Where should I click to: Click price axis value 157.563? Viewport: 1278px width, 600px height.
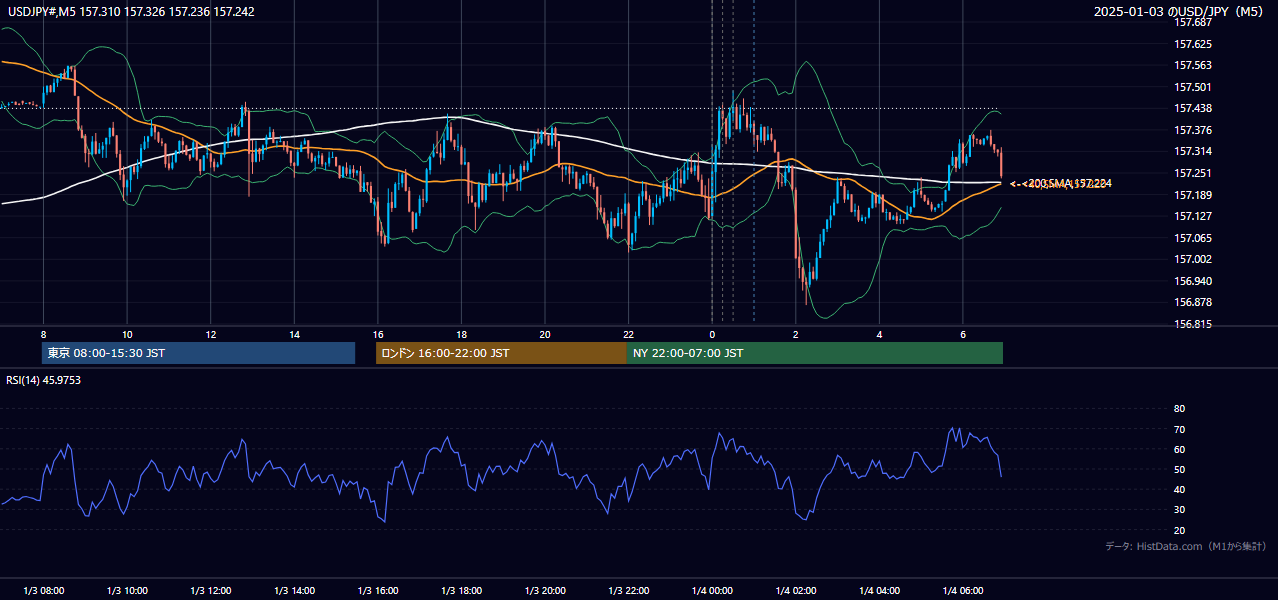tap(1193, 65)
